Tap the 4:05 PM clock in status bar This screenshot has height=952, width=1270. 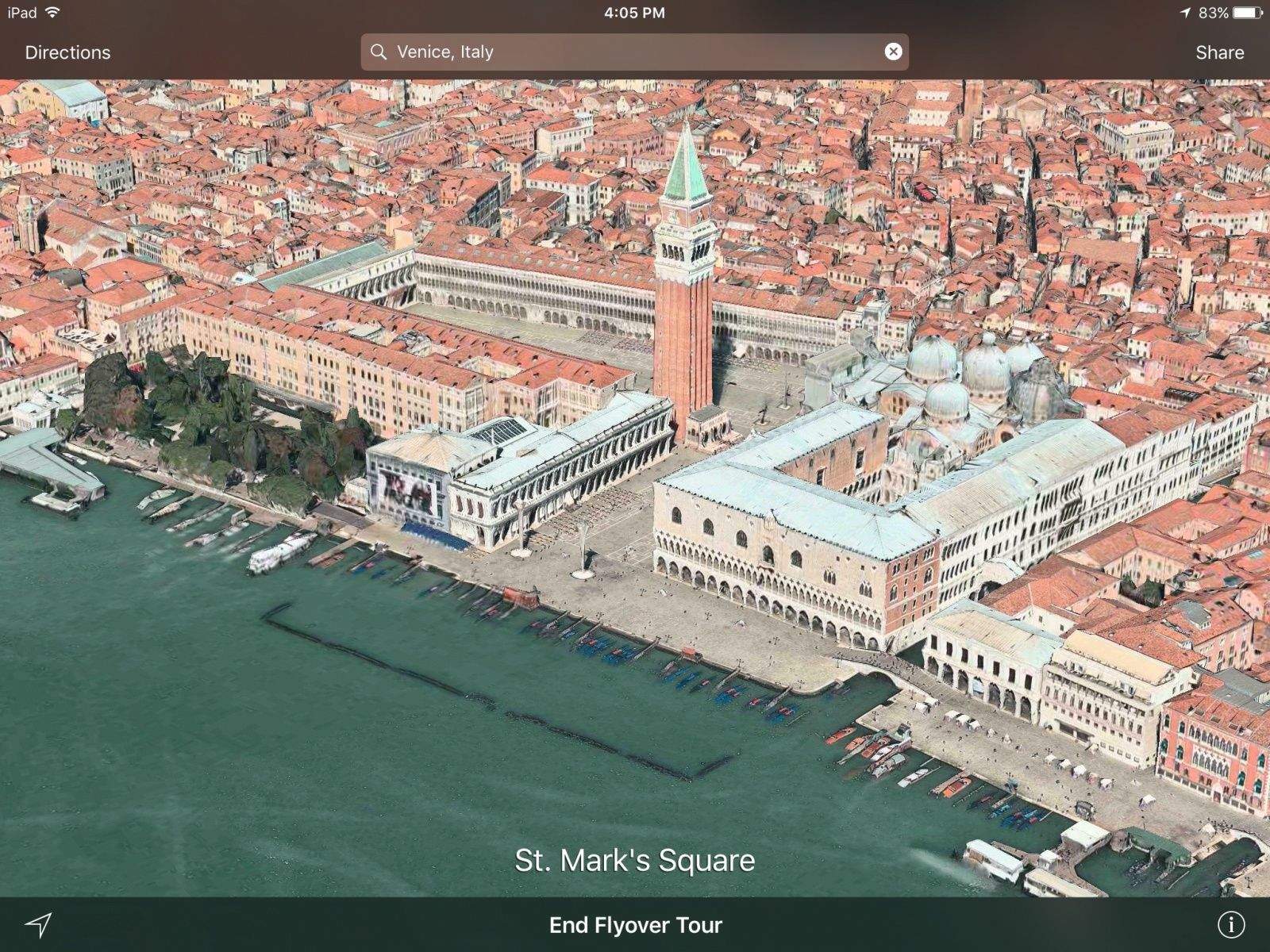point(634,13)
